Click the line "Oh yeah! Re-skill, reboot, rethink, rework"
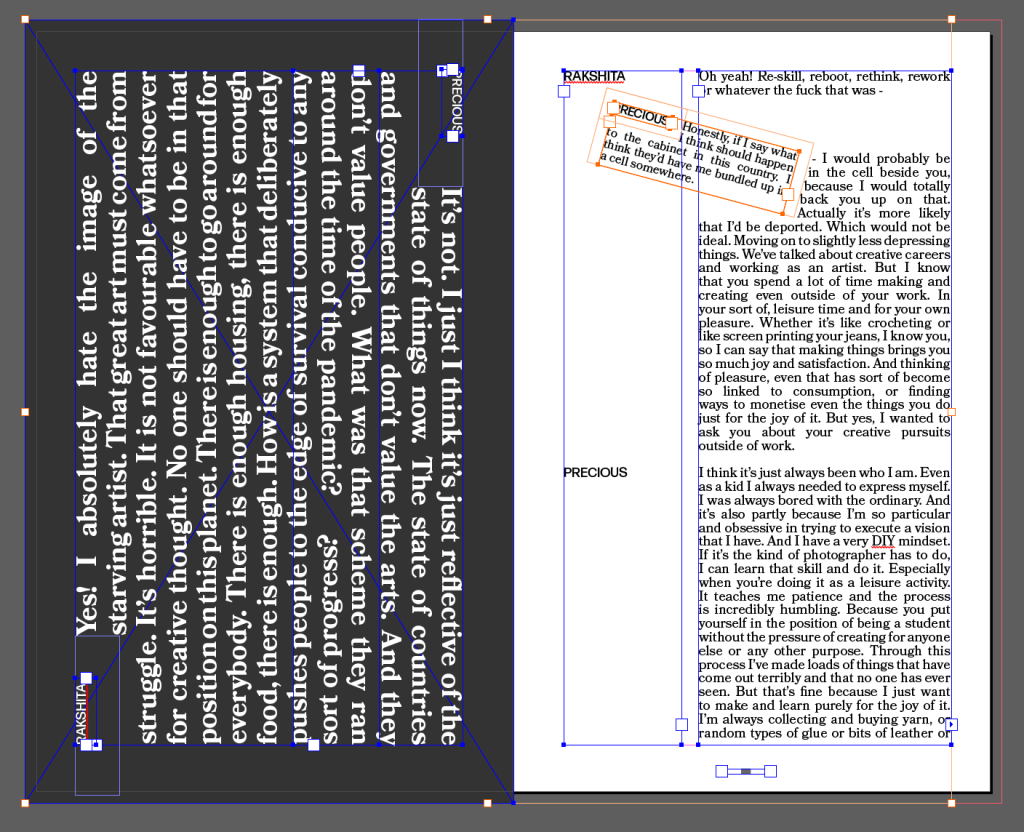1024x832 pixels. pos(824,76)
